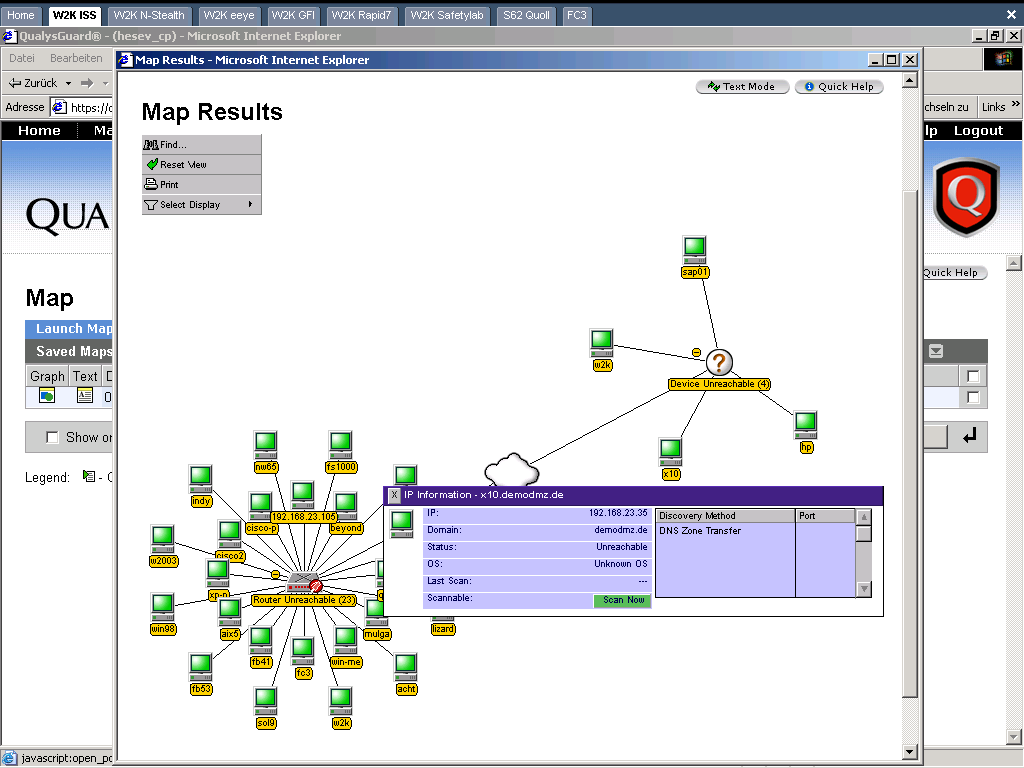Click the Home link in QualysGuard nav
Screen dimensions: 1024x768
click(x=39, y=131)
